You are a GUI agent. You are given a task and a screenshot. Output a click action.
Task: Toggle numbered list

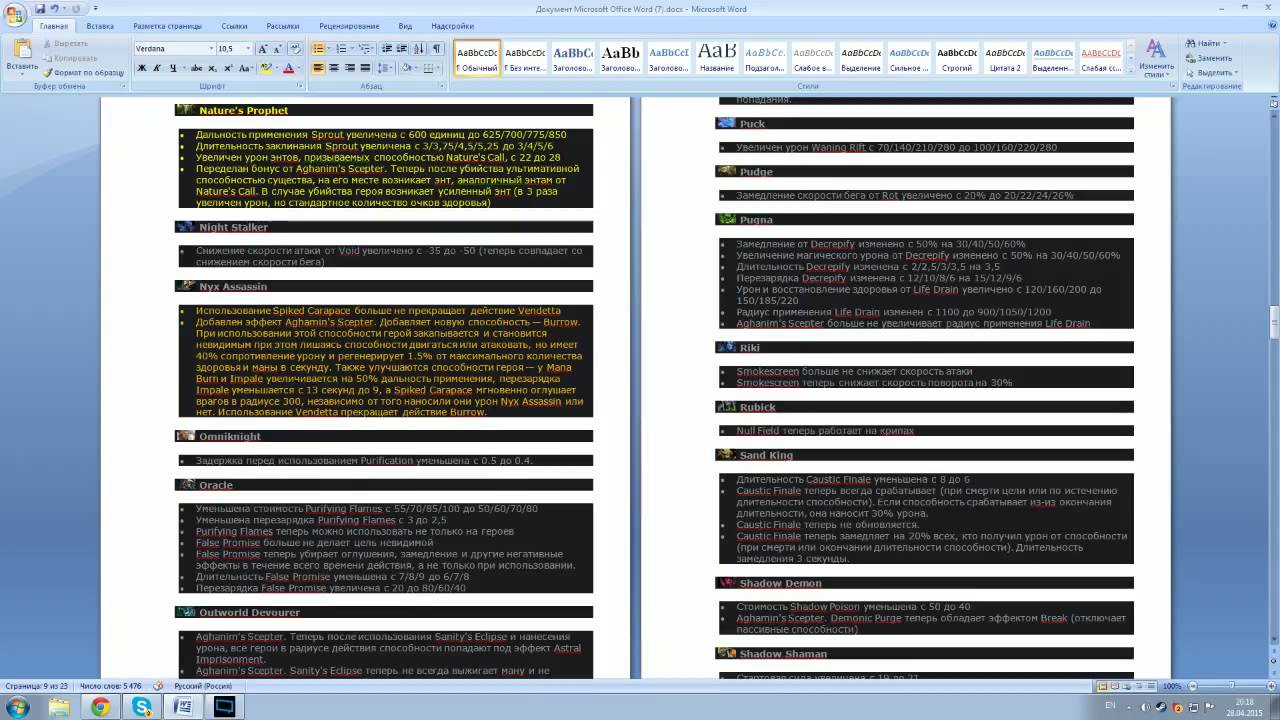(x=342, y=48)
